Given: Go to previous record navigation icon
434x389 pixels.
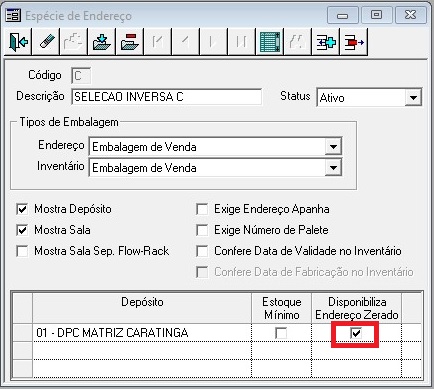Looking at the screenshot, I should 186,42.
